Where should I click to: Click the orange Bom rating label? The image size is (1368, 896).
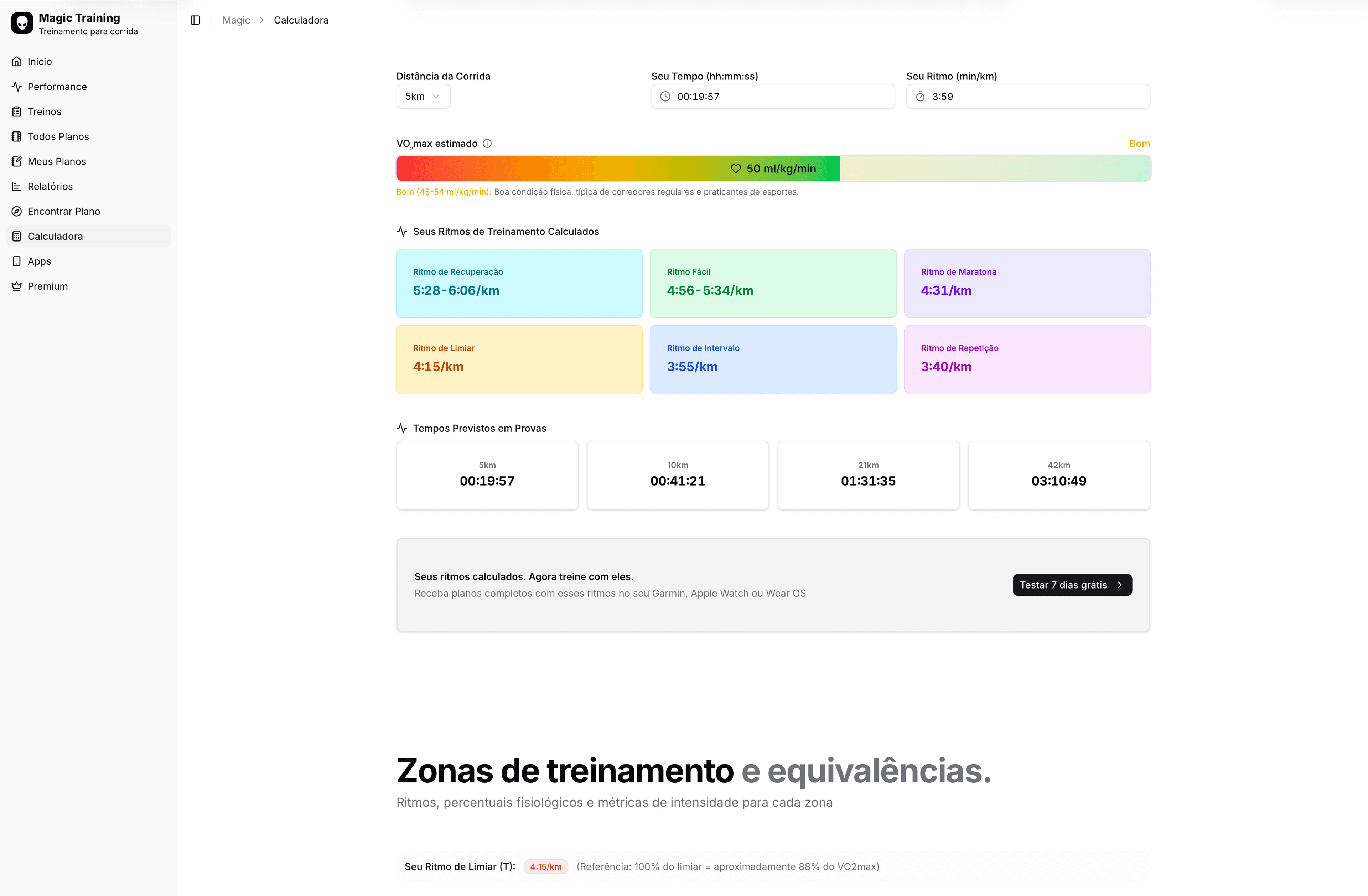pos(1139,144)
